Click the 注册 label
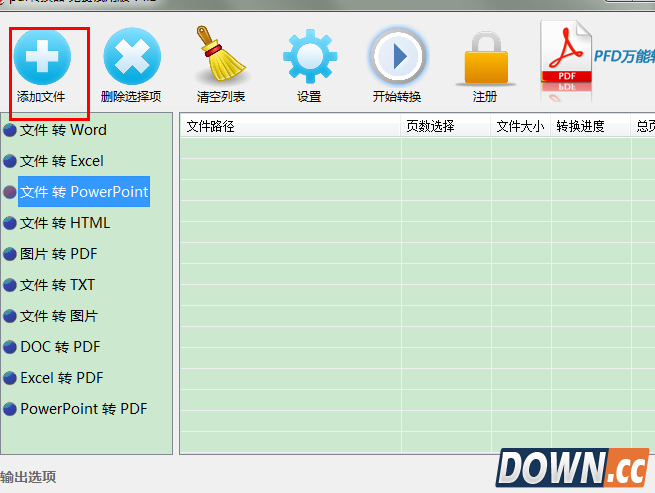 (x=485, y=97)
